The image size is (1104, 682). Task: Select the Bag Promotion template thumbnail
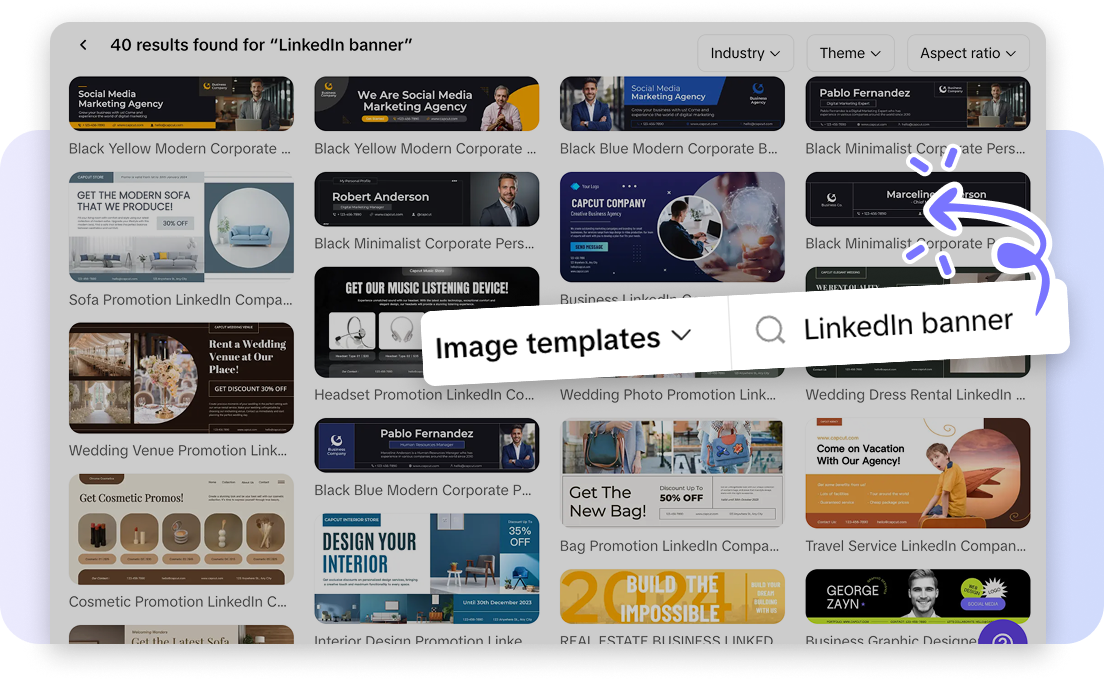672,473
